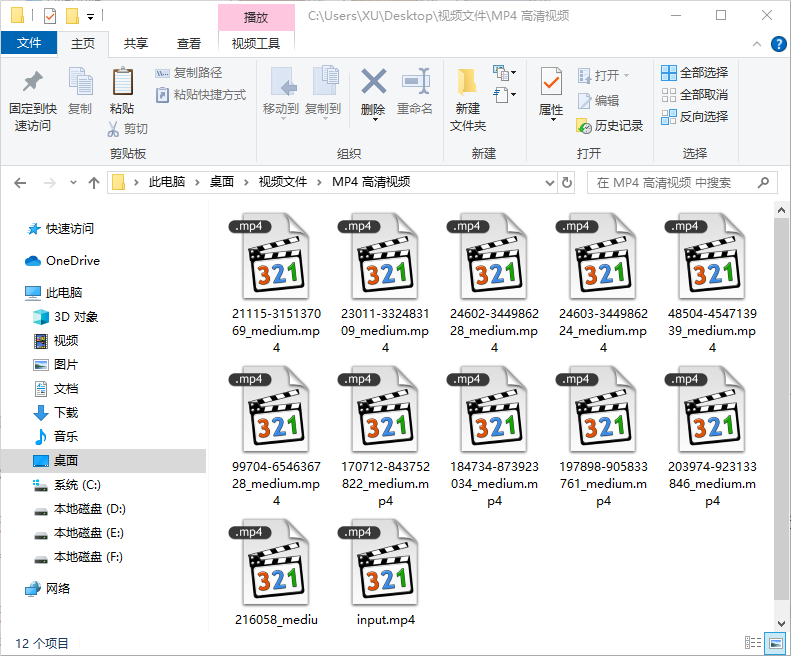Screen dimensions: 791x656
Task: Select file 170712-843752822_medium.mp4
Action: [x=385, y=436]
